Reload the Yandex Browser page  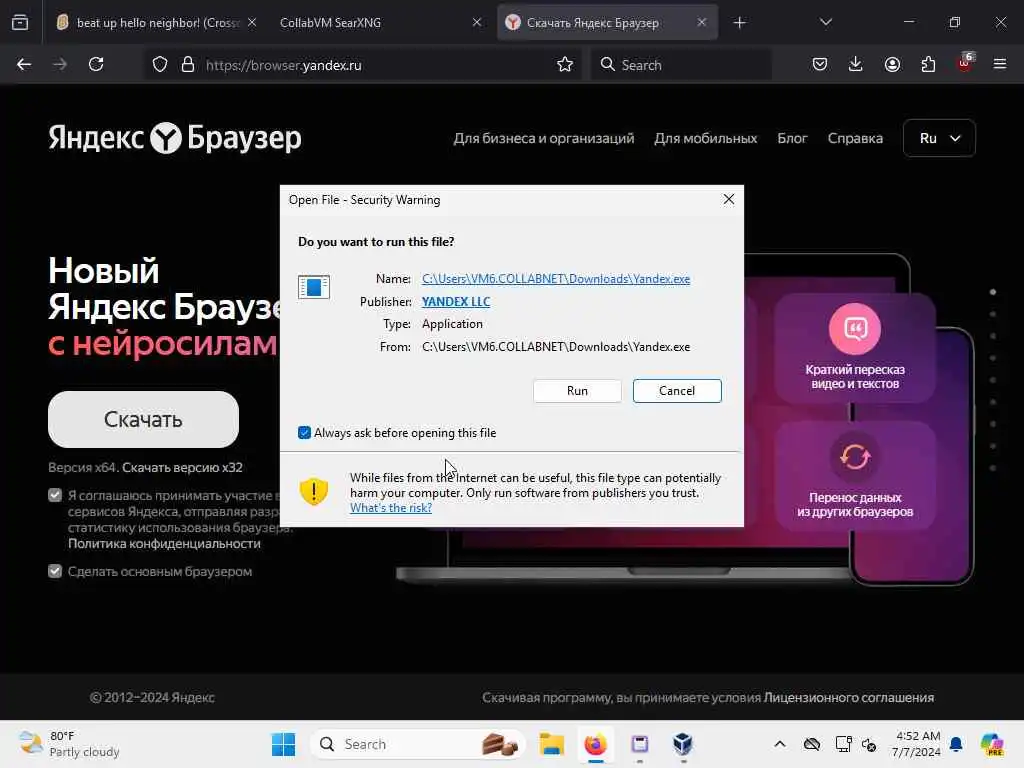pyautogui.click(x=96, y=65)
